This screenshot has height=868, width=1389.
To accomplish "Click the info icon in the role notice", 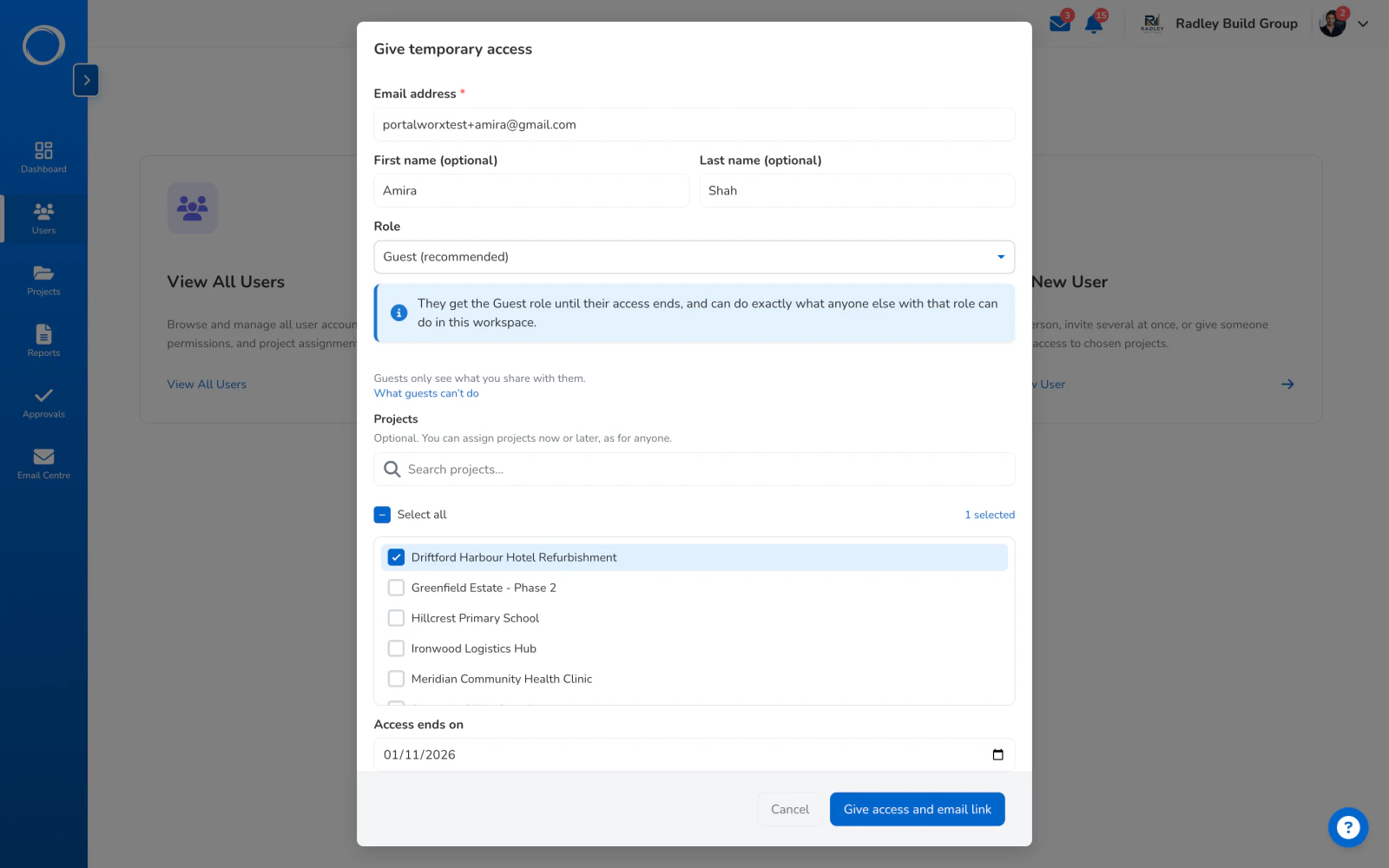I will pyautogui.click(x=399, y=312).
